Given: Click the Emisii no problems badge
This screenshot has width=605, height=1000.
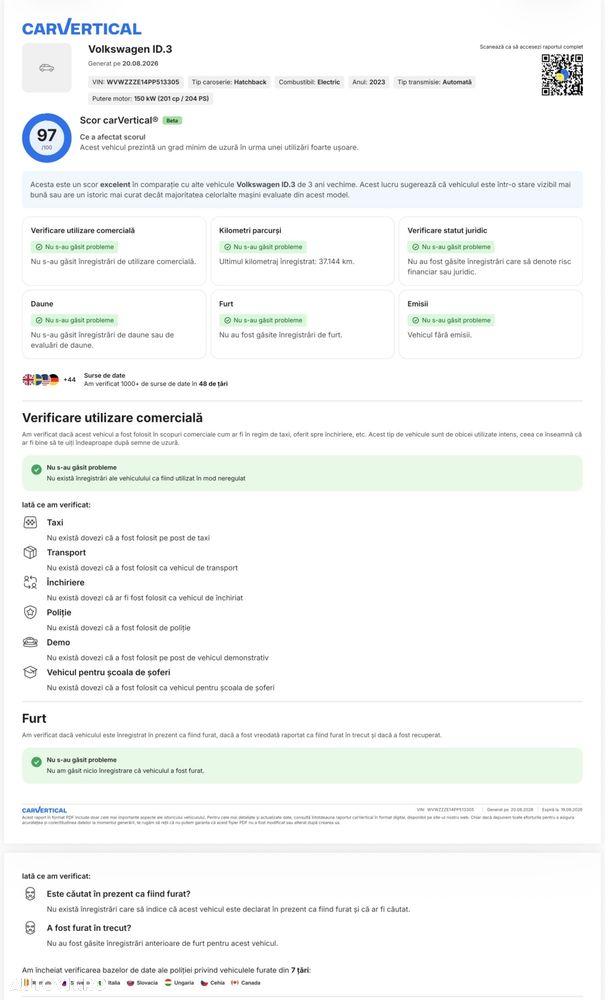Looking at the screenshot, I should point(451,320).
